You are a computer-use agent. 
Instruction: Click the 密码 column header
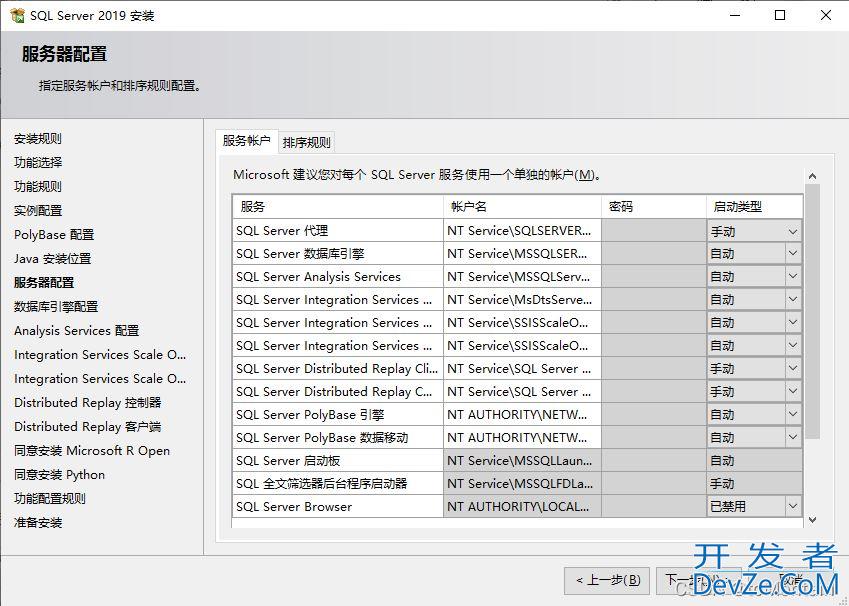(x=654, y=206)
